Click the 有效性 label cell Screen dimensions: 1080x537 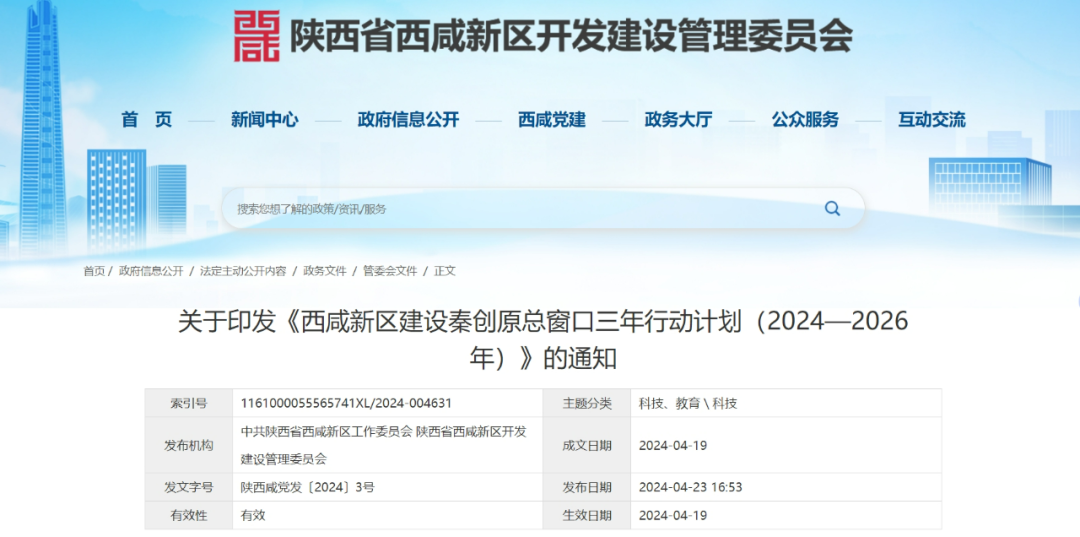[188, 515]
